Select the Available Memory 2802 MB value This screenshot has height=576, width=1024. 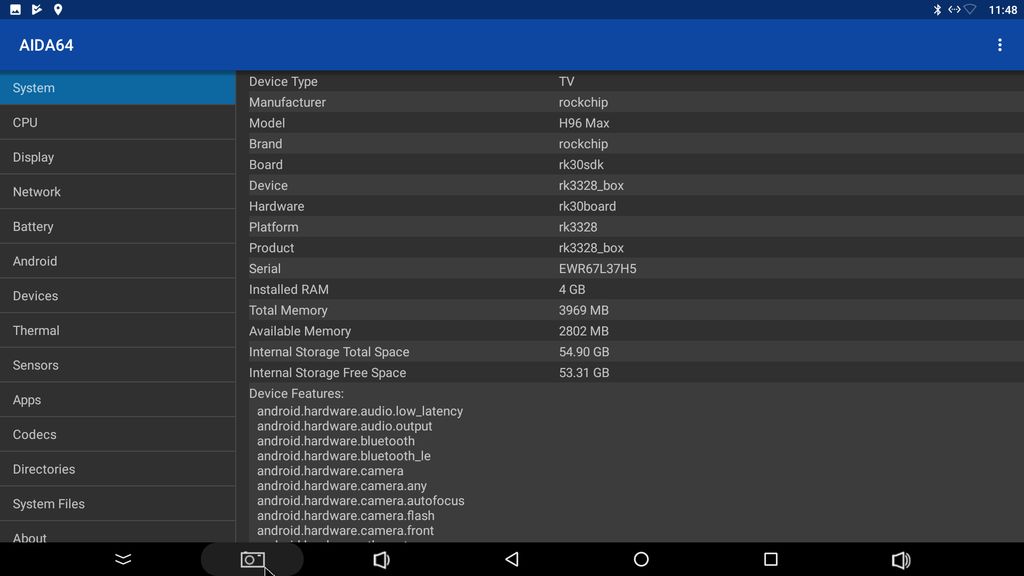pos(583,331)
